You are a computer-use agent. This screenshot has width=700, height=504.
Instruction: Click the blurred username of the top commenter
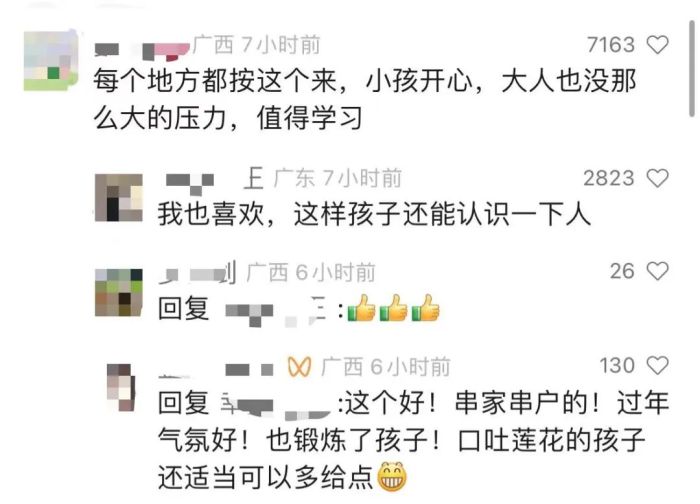pos(142,50)
